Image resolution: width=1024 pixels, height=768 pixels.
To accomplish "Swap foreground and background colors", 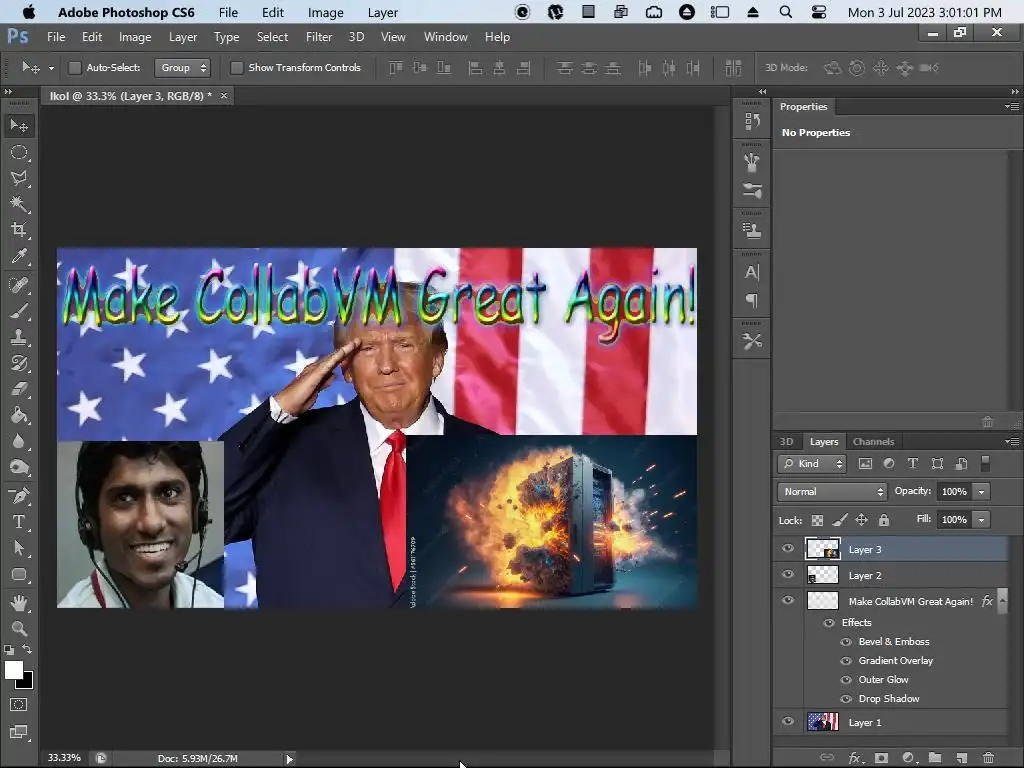I will [27, 649].
